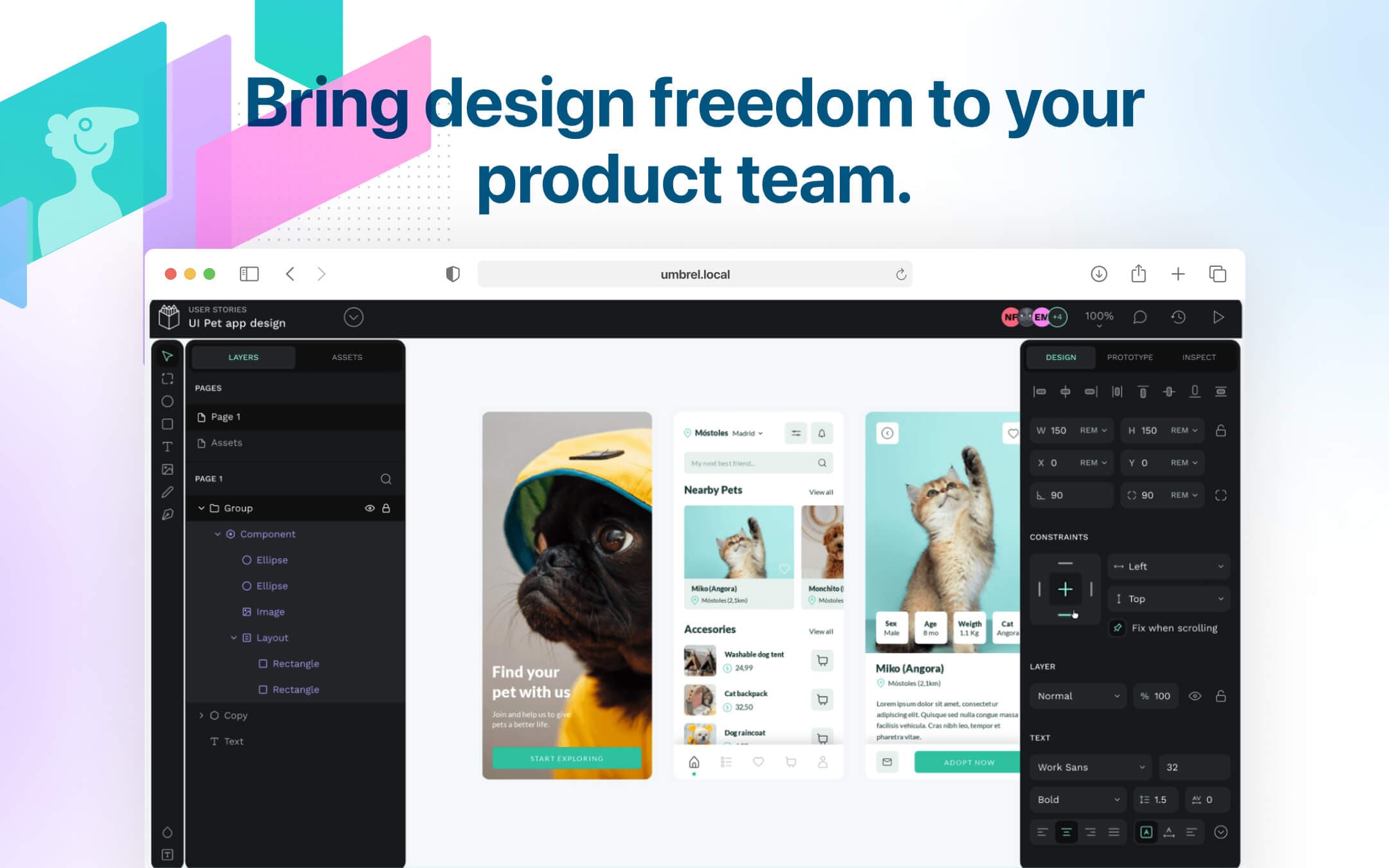Switch to the Assets panel tab
Screen dimensions: 1389x868
[x=347, y=356]
